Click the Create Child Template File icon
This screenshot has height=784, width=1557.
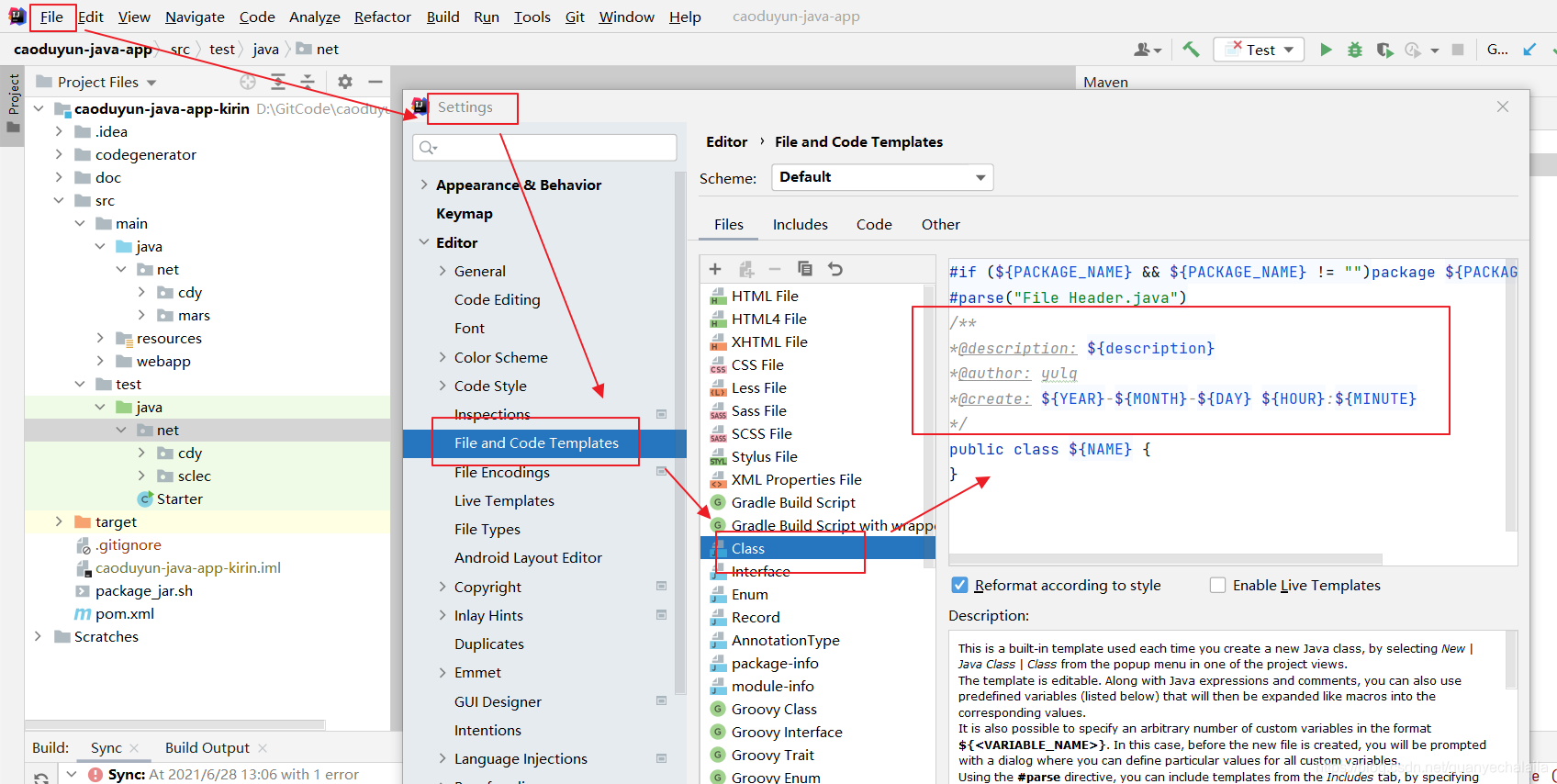tap(746, 269)
